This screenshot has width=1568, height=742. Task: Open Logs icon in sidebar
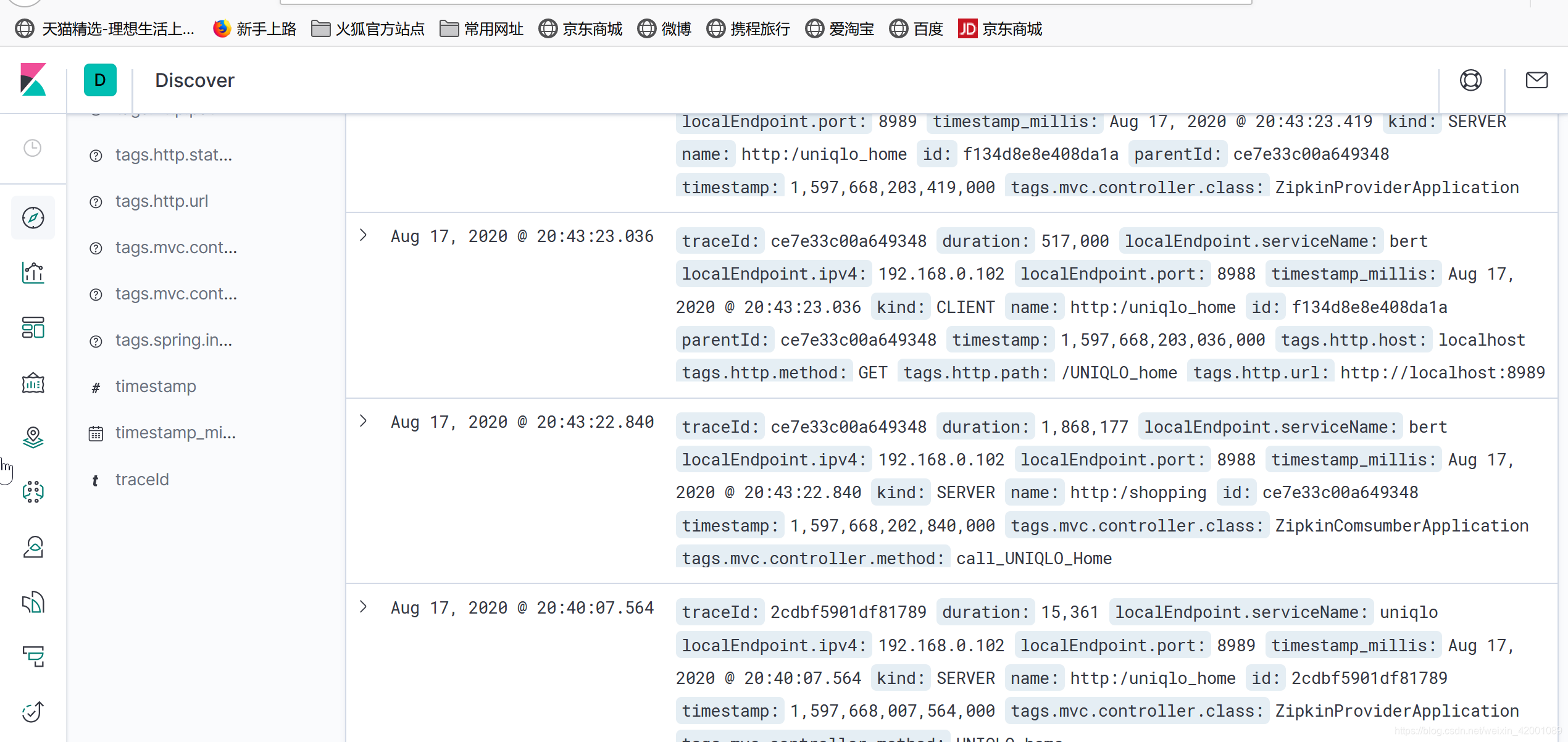click(33, 602)
